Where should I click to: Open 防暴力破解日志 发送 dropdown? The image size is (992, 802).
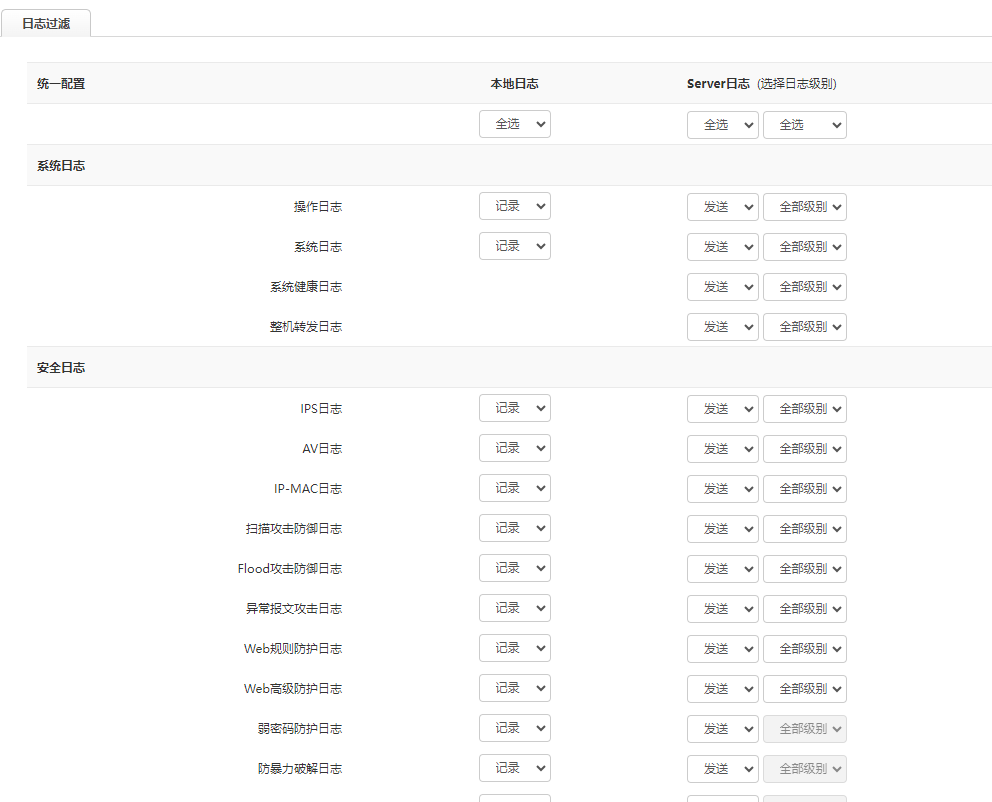coord(722,768)
